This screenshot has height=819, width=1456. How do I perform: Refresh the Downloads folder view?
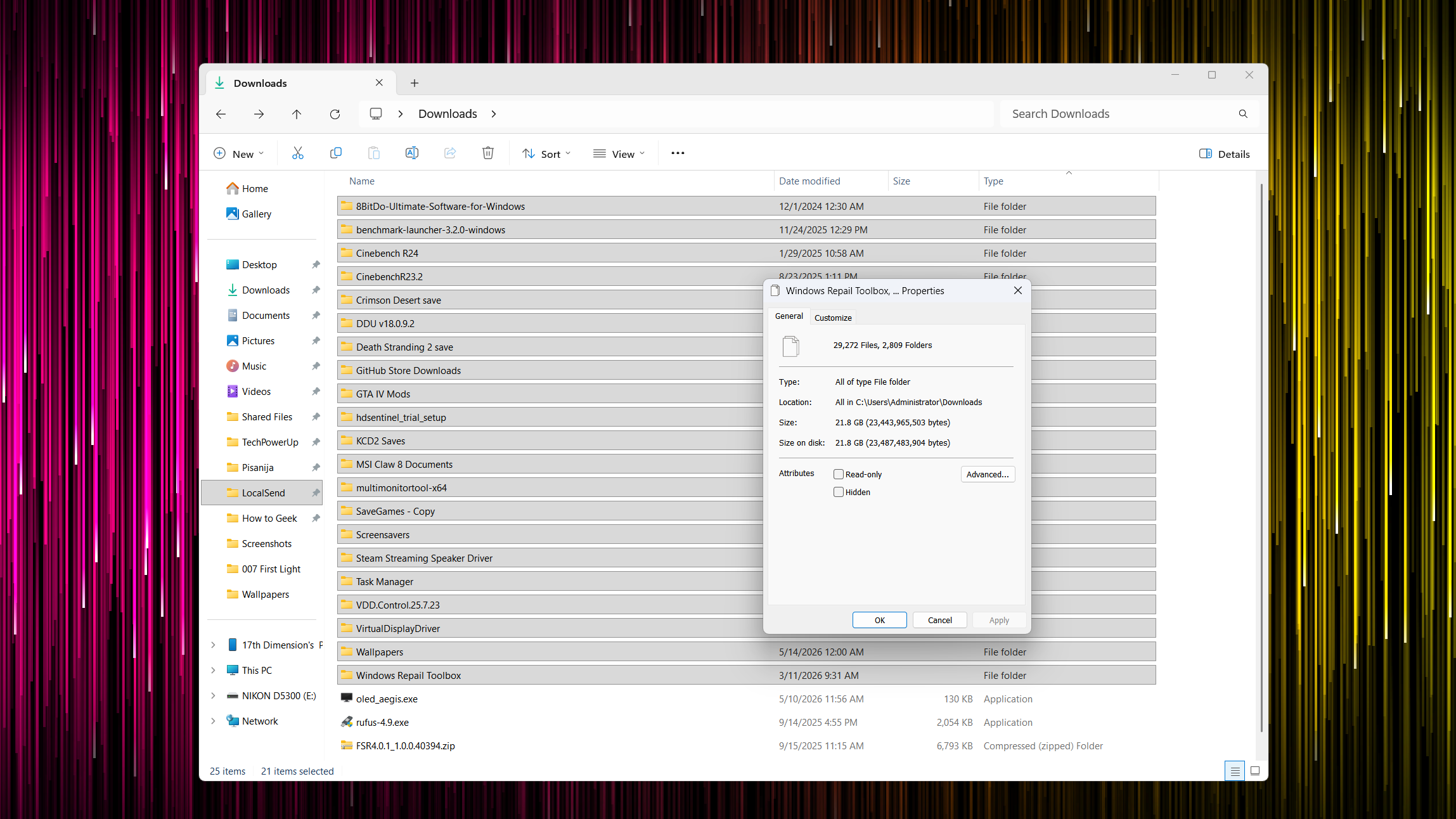pos(335,114)
